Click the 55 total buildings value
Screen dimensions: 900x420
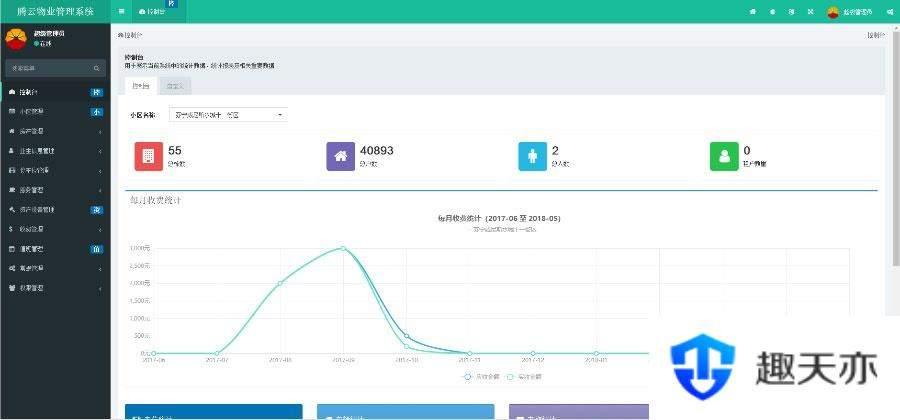[x=174, y=150]
